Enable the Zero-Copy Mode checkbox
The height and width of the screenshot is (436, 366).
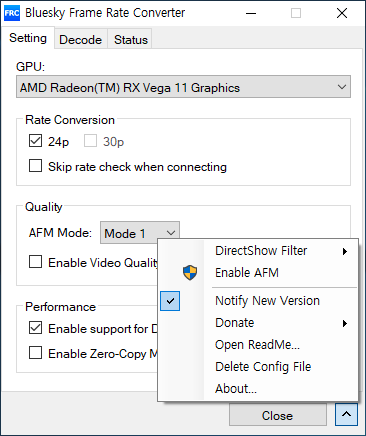pyautogui.click(x=35, y=352)
